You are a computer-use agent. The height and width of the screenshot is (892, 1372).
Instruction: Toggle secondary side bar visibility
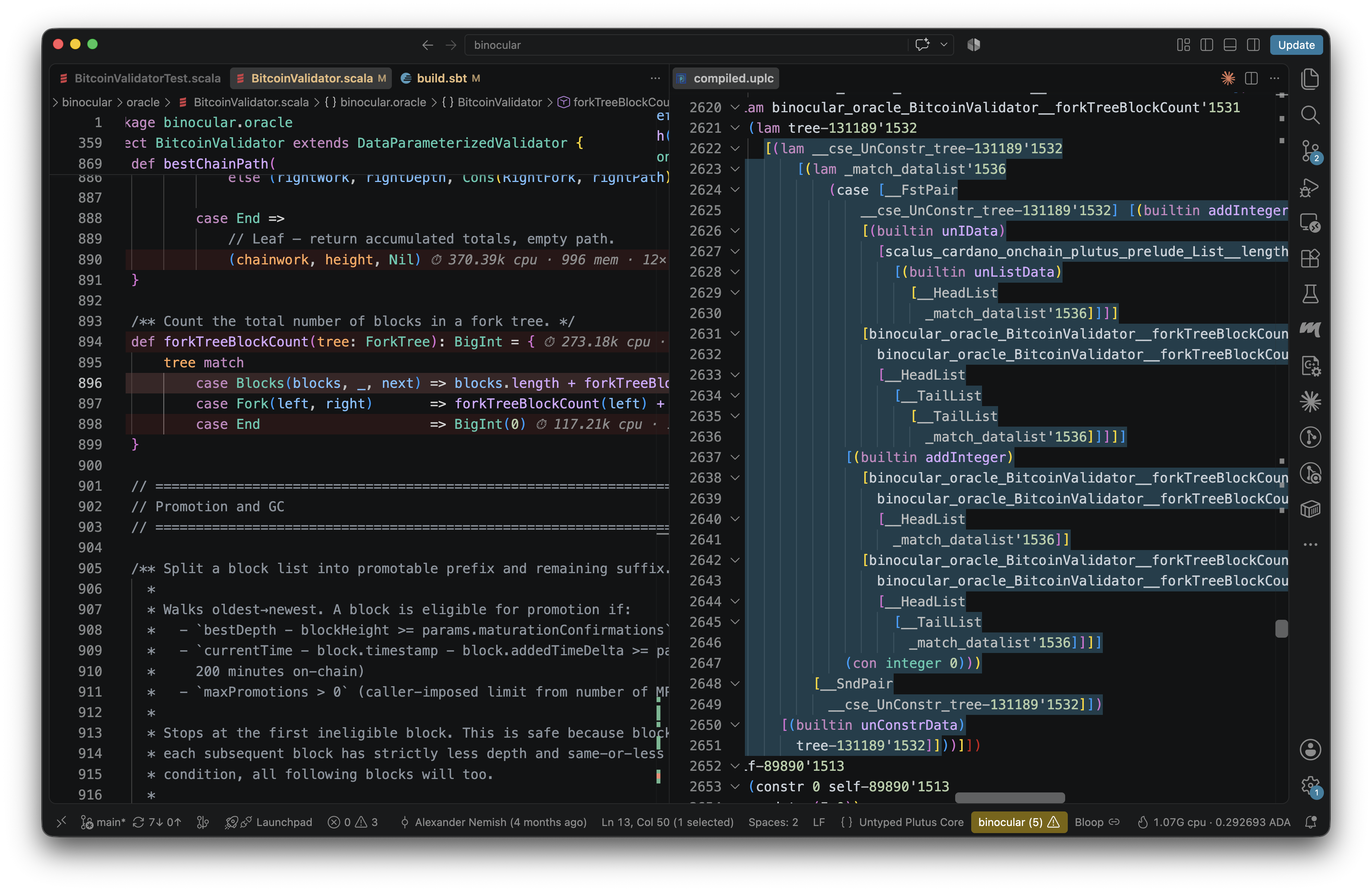coord(1253,45)
